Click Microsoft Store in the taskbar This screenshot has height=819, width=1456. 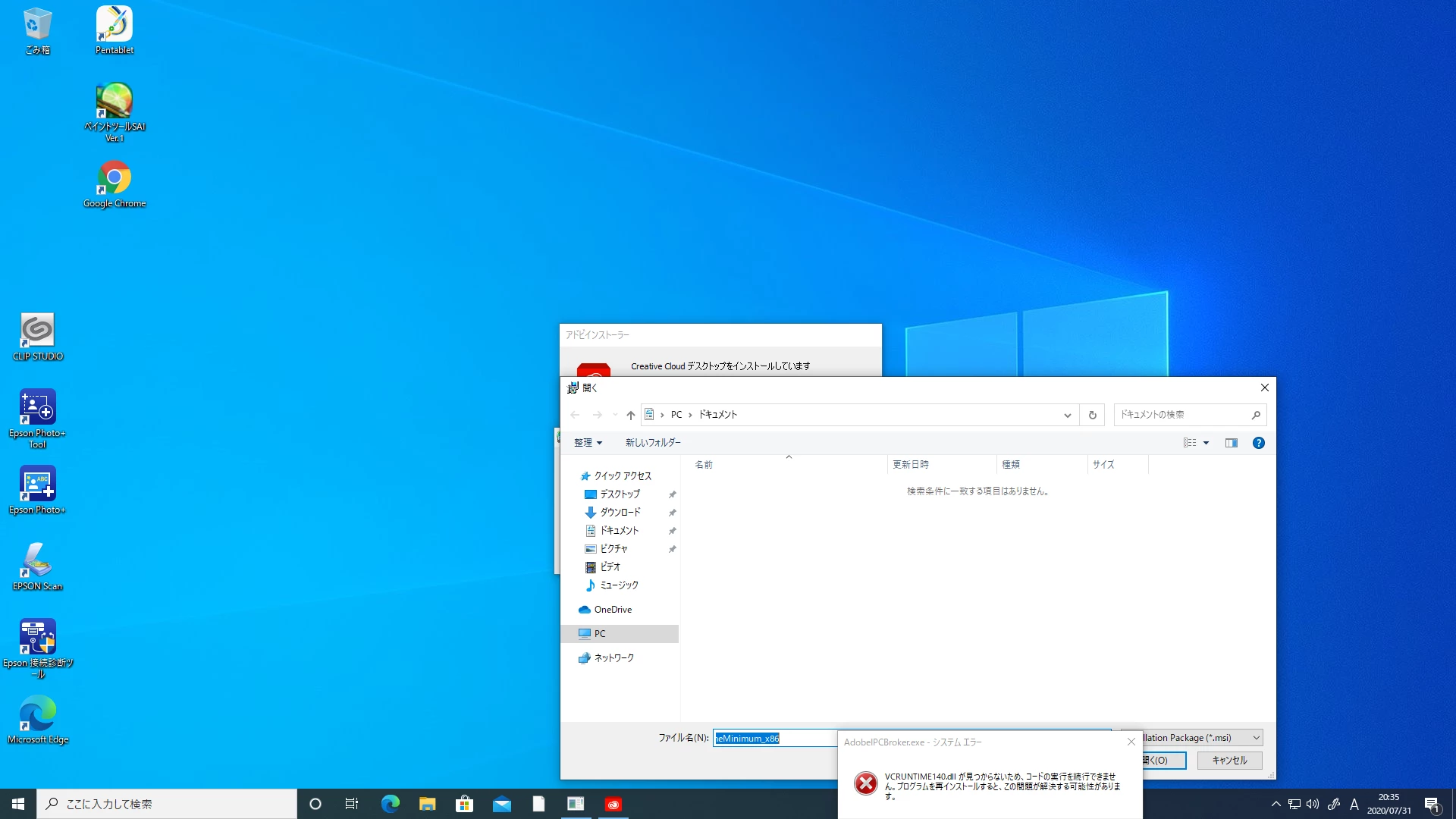tap(464, 804)
